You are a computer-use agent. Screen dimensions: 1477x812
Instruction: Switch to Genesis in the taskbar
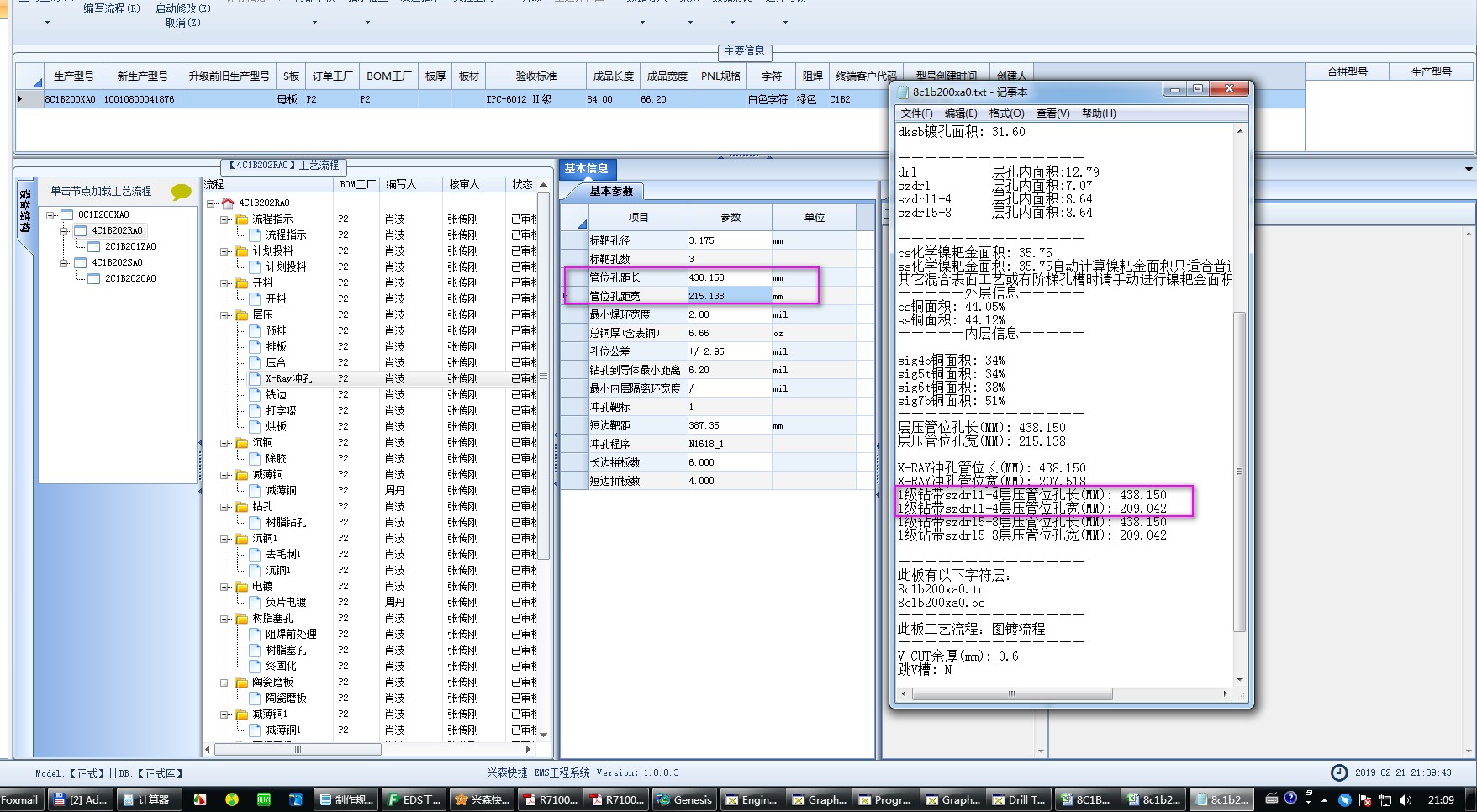click(685, 799)
